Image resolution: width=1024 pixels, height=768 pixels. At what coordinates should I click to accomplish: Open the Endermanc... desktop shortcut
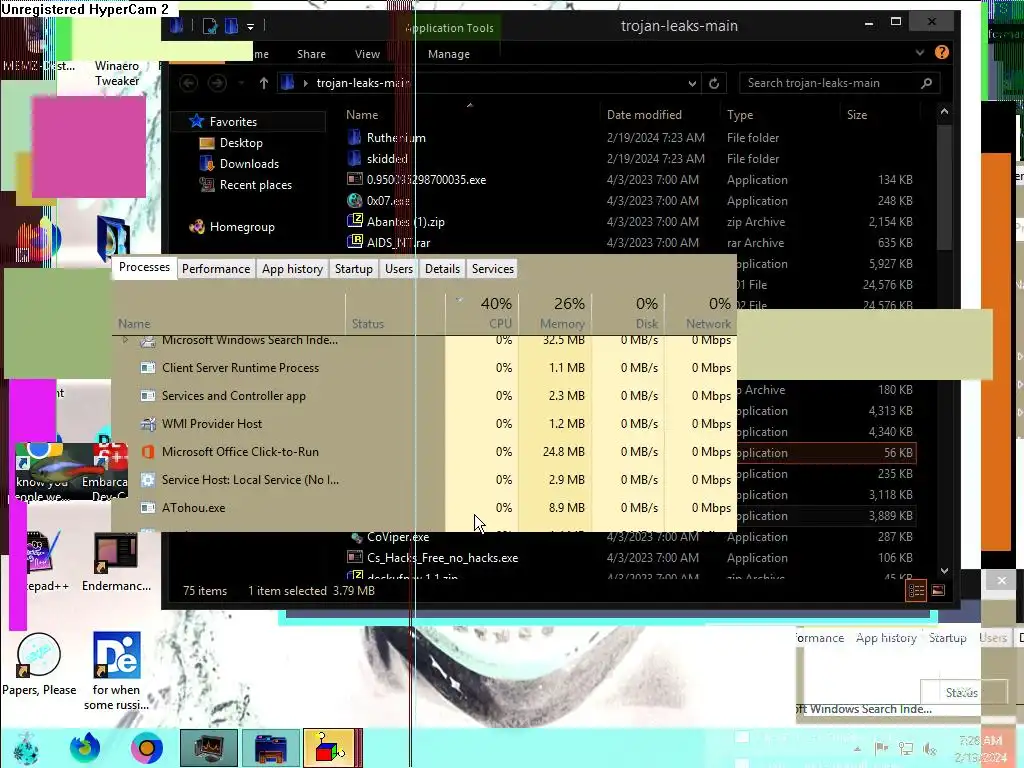tap(116, 562)
